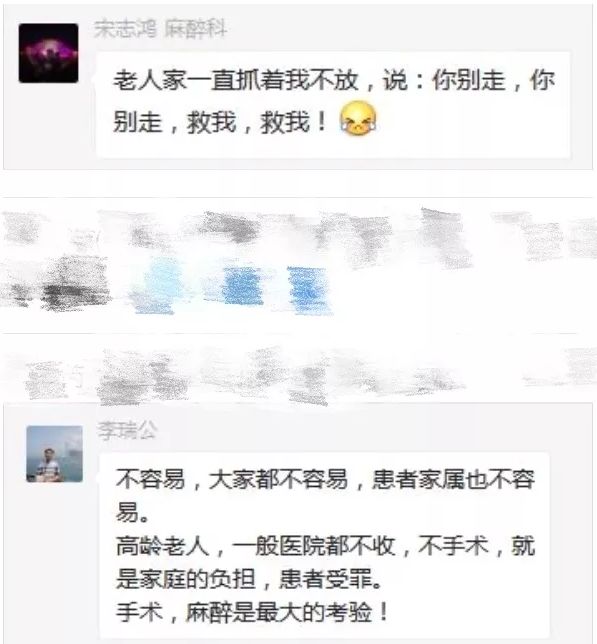Screen dimensions: 597x644
Task: Click the line 别走，救我，救我！
Action: click(220, 122)
